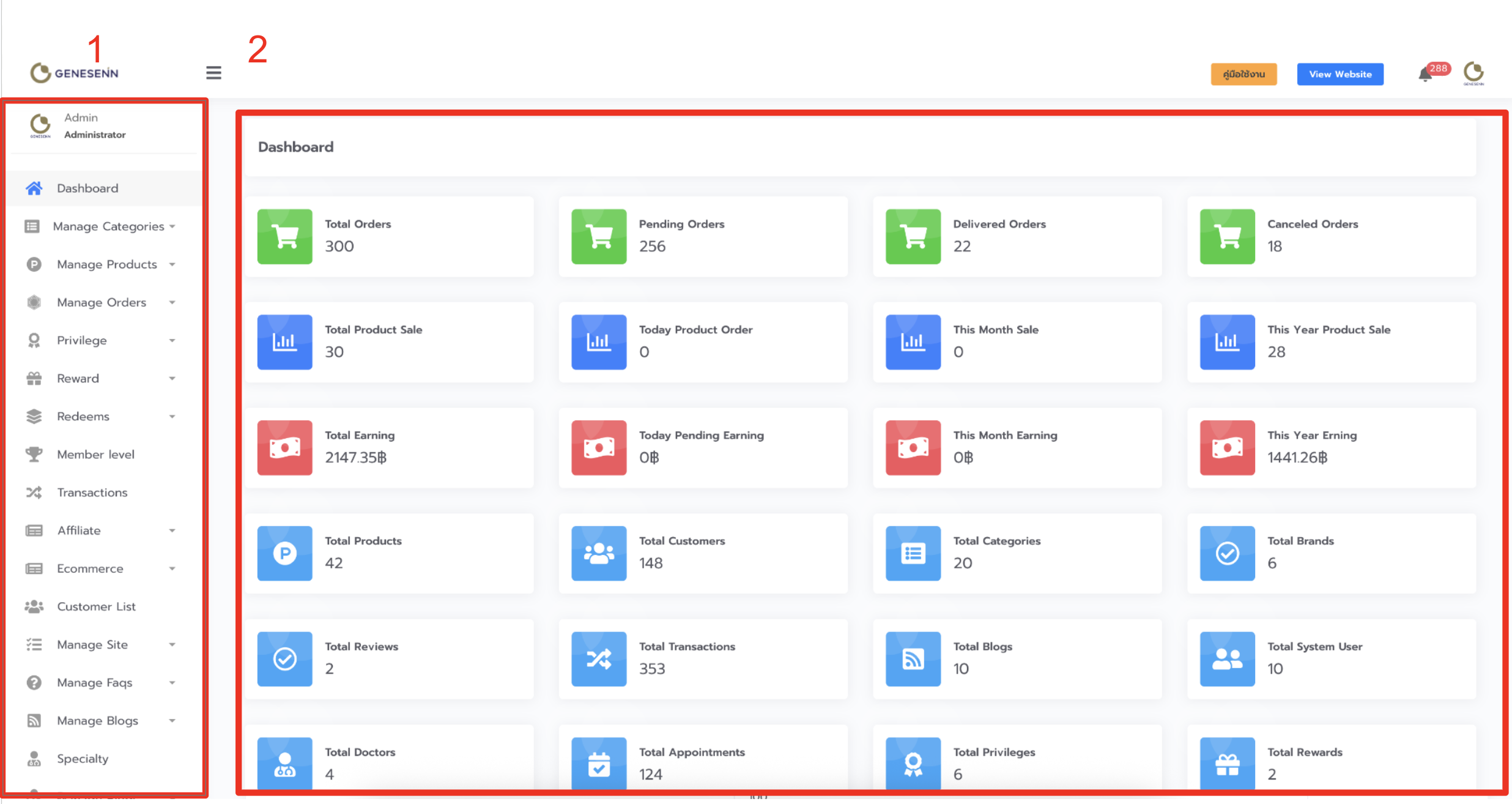Click the Total Orders green cart icon

click(284, 237)
